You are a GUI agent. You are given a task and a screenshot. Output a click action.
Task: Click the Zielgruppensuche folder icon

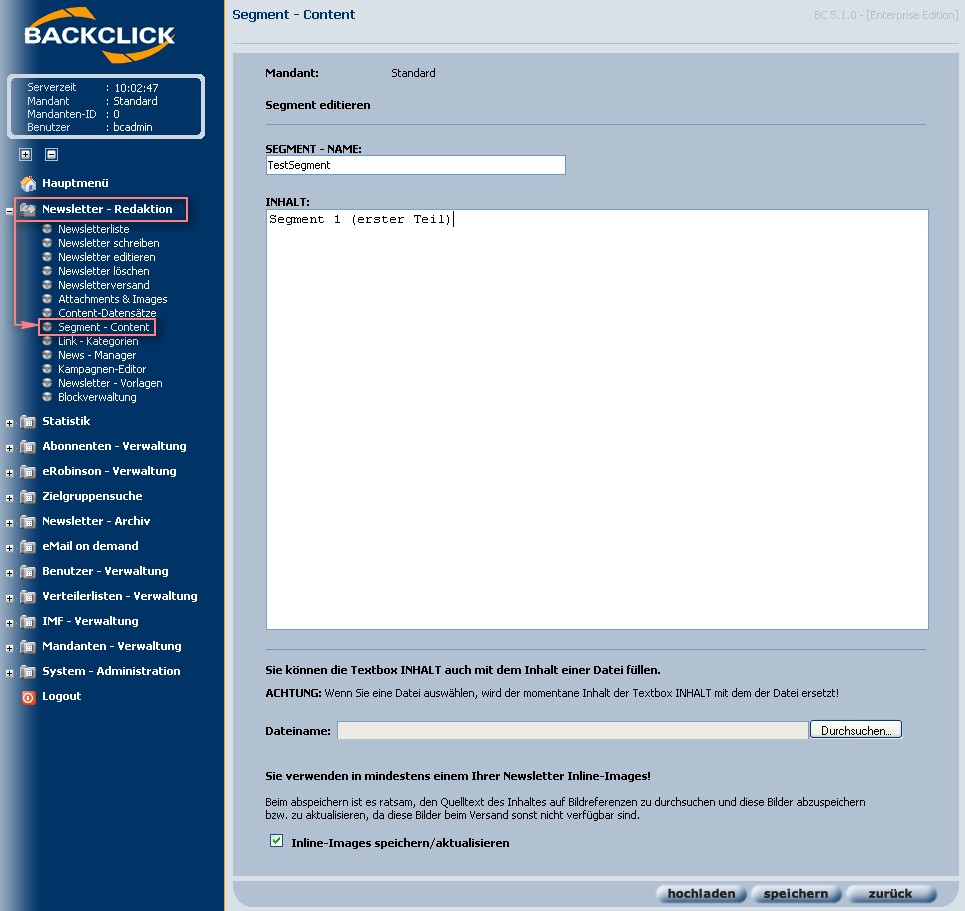[28, 497]
